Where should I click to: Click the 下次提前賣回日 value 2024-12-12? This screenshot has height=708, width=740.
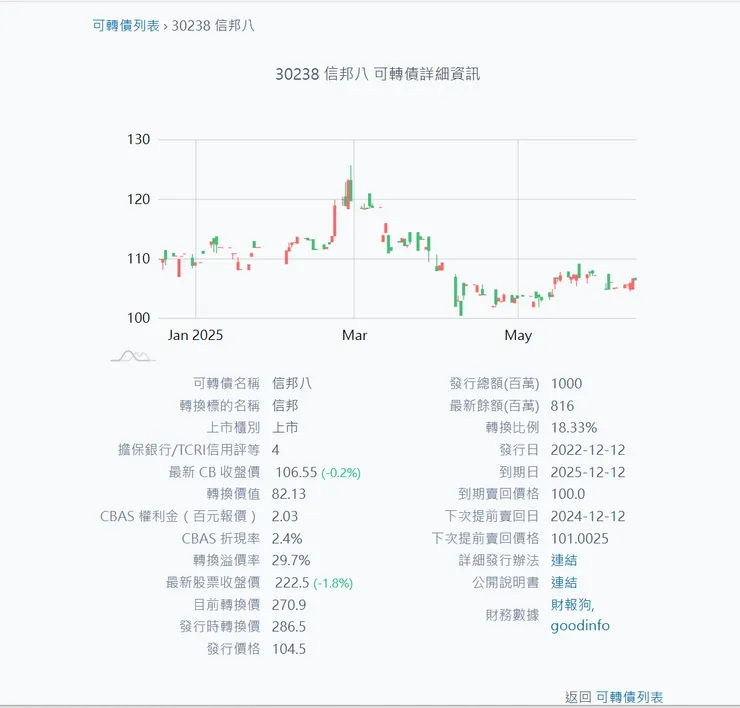[x=588, y=516]
